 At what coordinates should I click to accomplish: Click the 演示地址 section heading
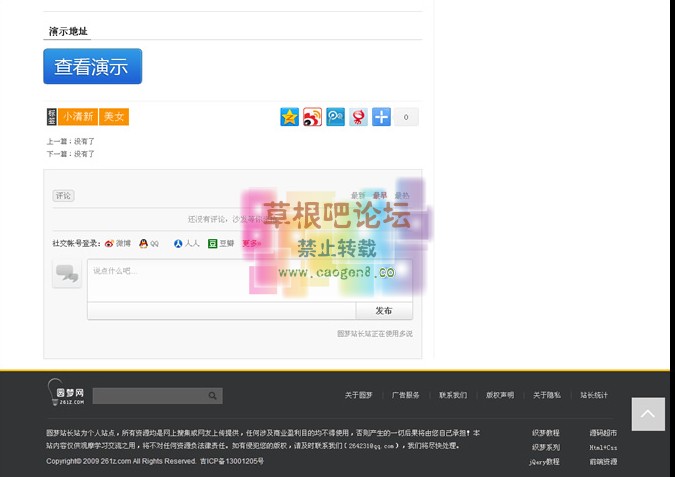[x=68, y=31]
